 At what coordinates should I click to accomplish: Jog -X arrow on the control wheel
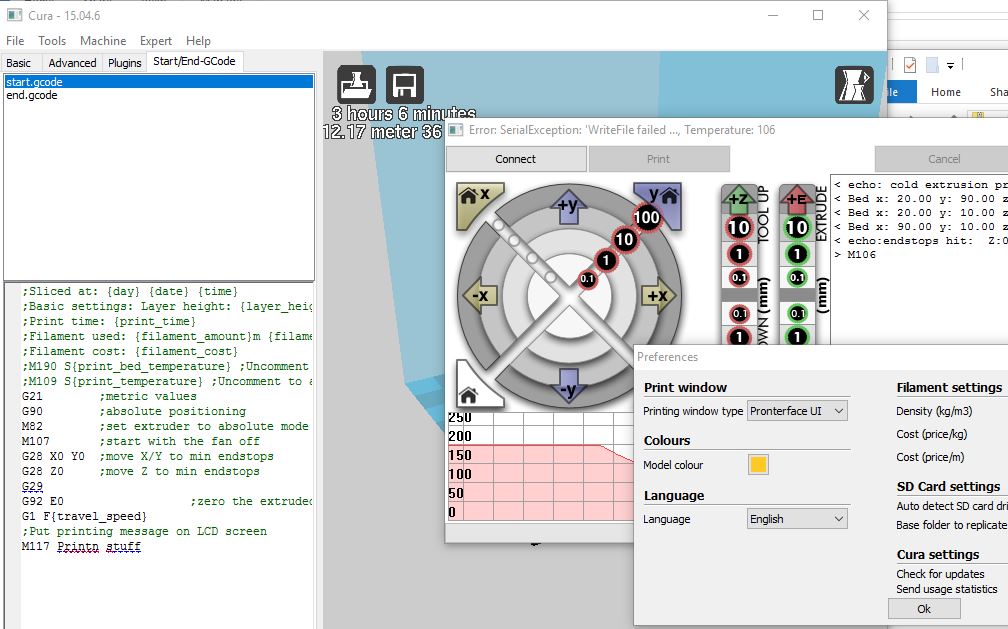[480, 295]
